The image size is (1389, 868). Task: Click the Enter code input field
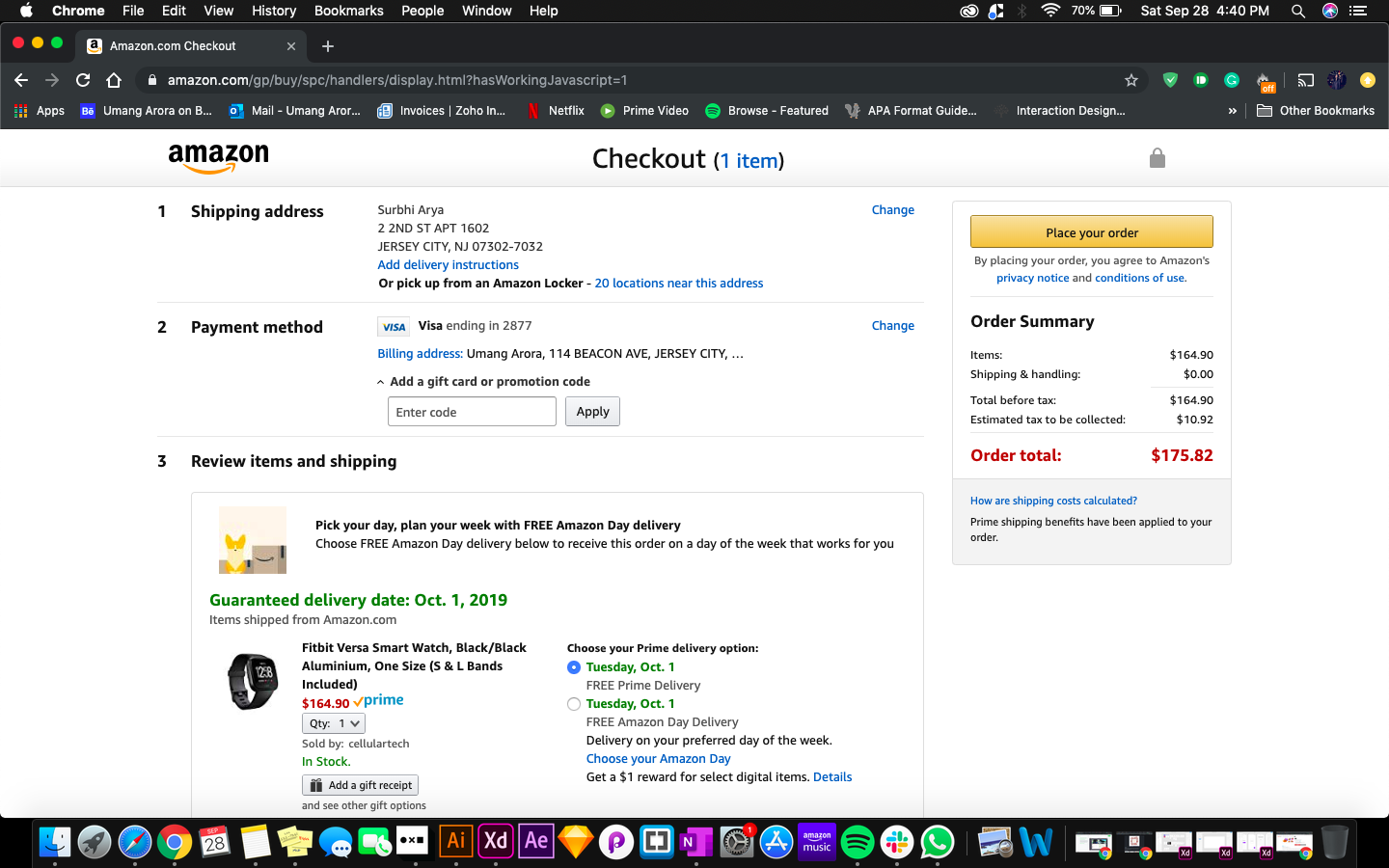(472, 412)
